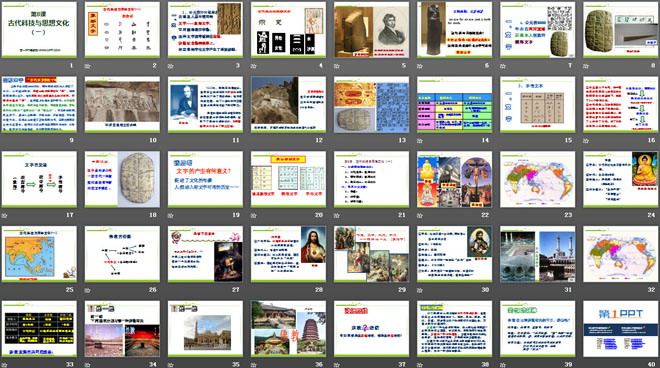The image size is (660, 368).
Task: Select slide 24 with Buddha image
Action: click(x=620, y=179)
